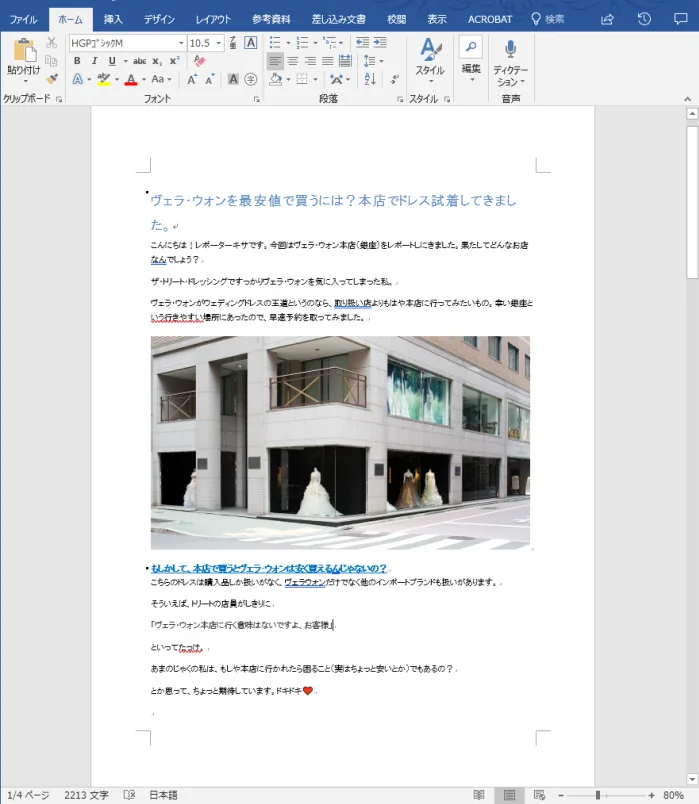Screen dimensions: 699x804
Task: Click the 日本語 language indicator
Action: [163, 795]
